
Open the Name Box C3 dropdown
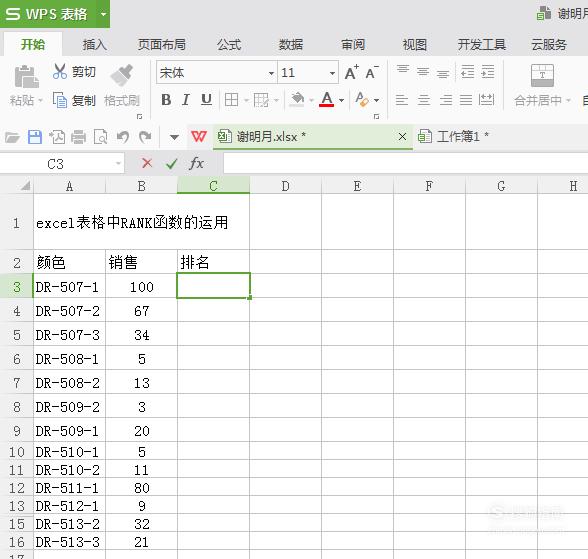(x=118, y=163)
